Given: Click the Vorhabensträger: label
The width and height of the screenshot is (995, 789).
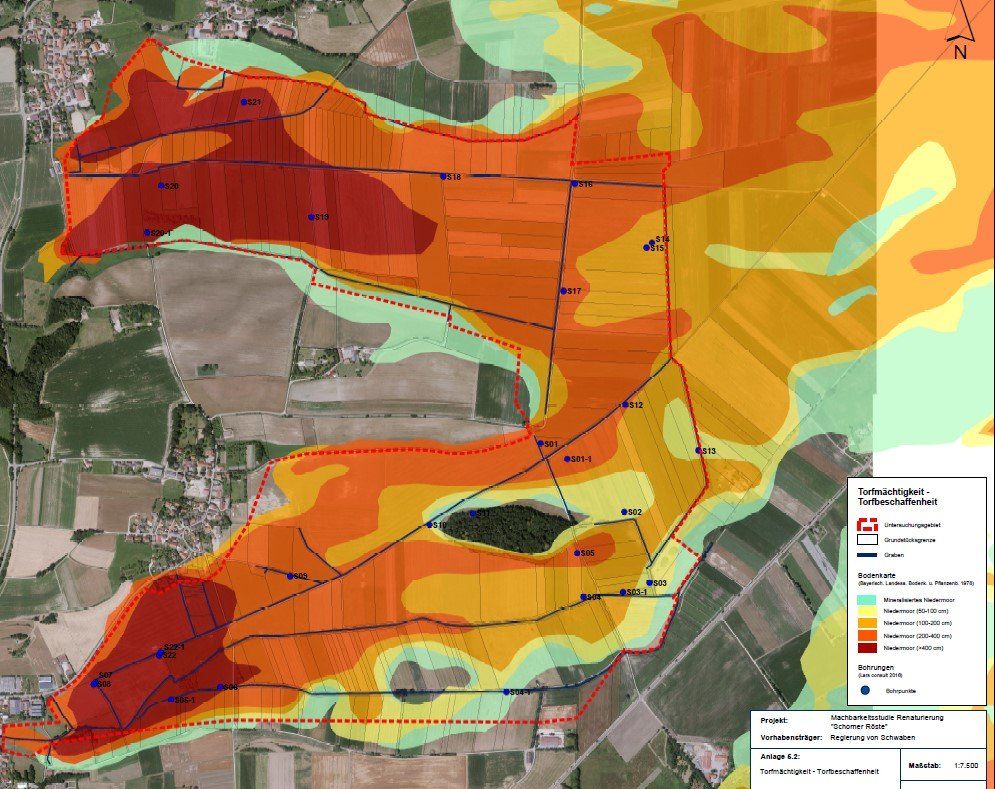Looking at the screenshot, I should pos(791,738).
